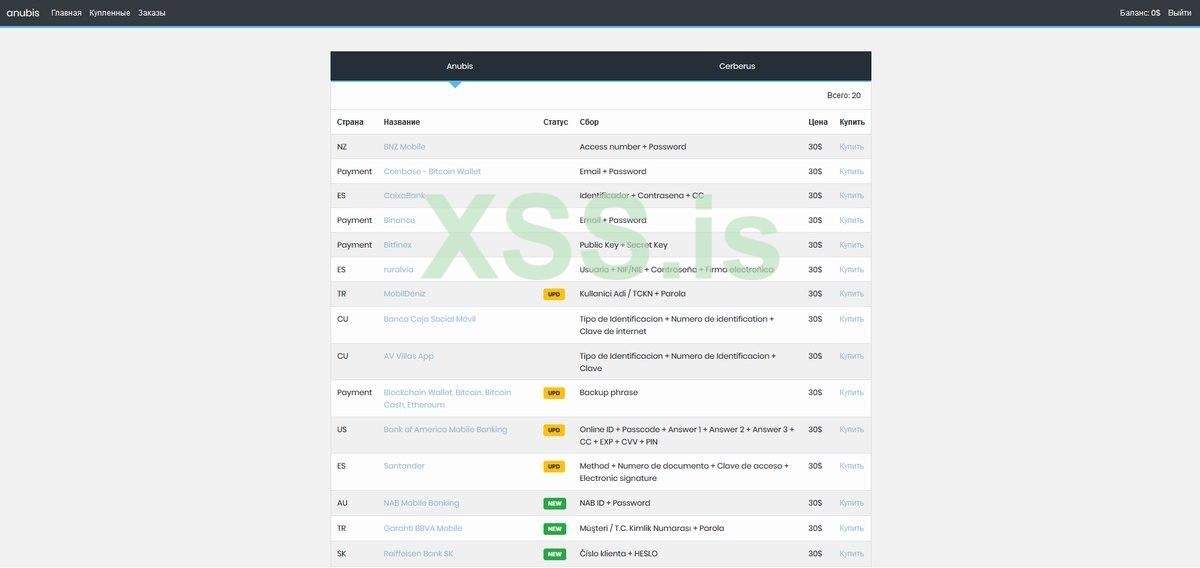Open the NAB Mobile Banking entry
Viewport: 1200px width, 568px height.
421,503
